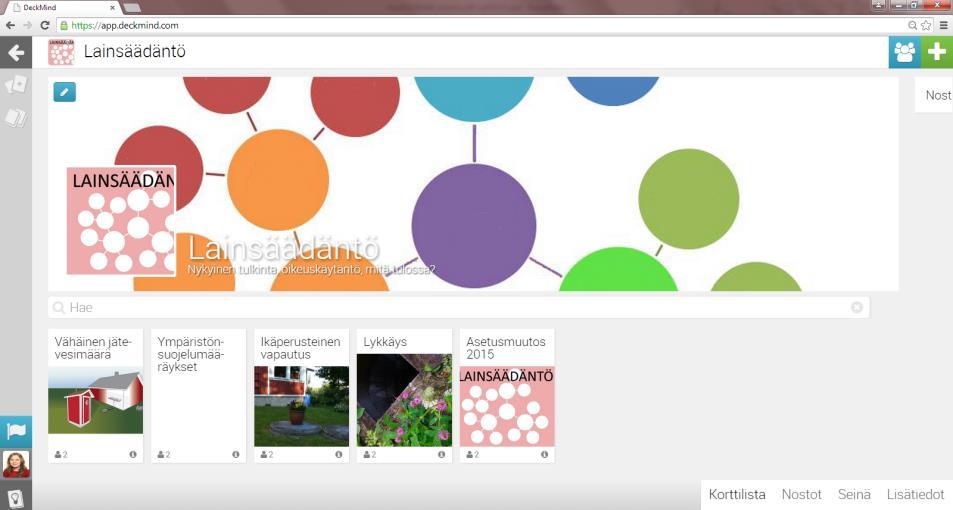Switch to Seinä tab
The image size is (953, 510).
pyautogui.click(x=854, y=494)
